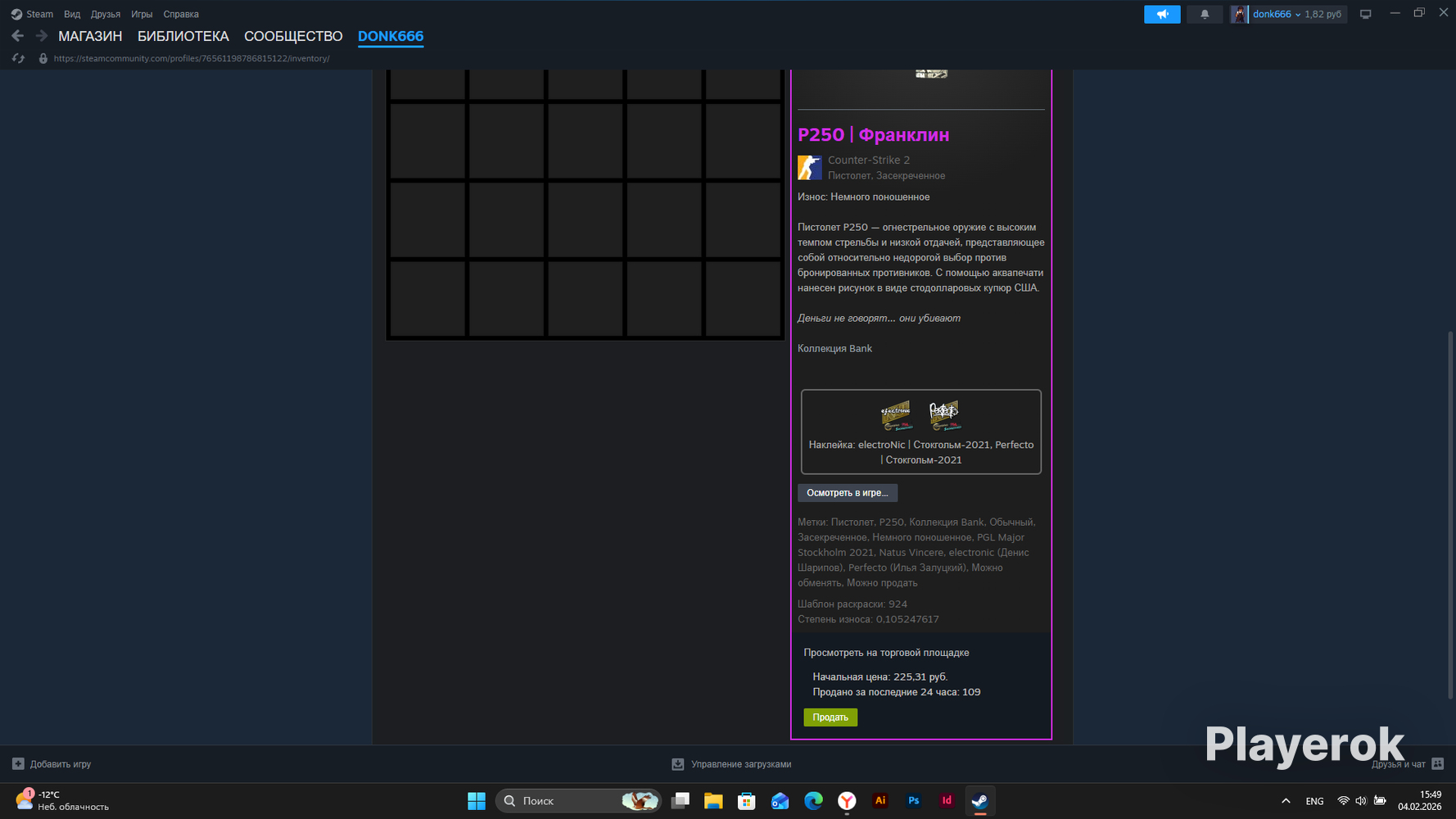Click the Износ: Немного поношенное line
This screenshot has width=1456, height=819.
[864, 197]
